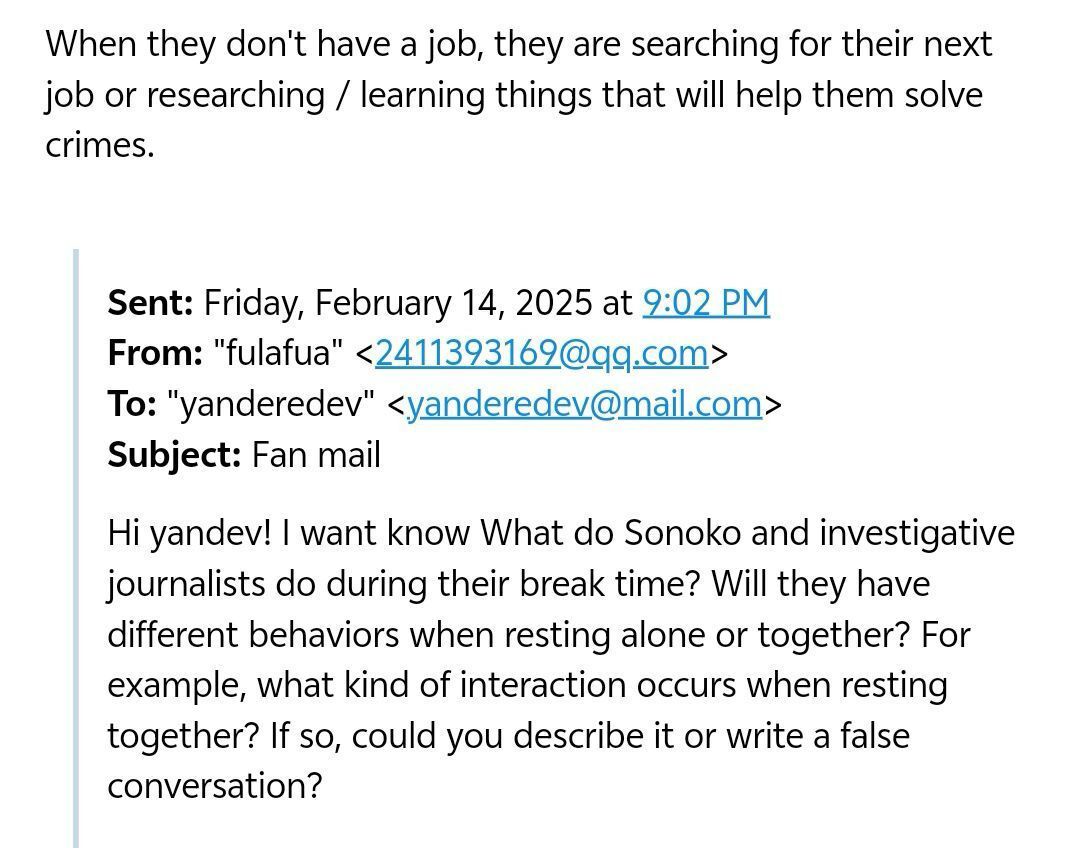Image resolution: width=1080 pixels, height=848 pixels.
Task: Click the vertical blockquote bar
Action: tap(76, 548)
